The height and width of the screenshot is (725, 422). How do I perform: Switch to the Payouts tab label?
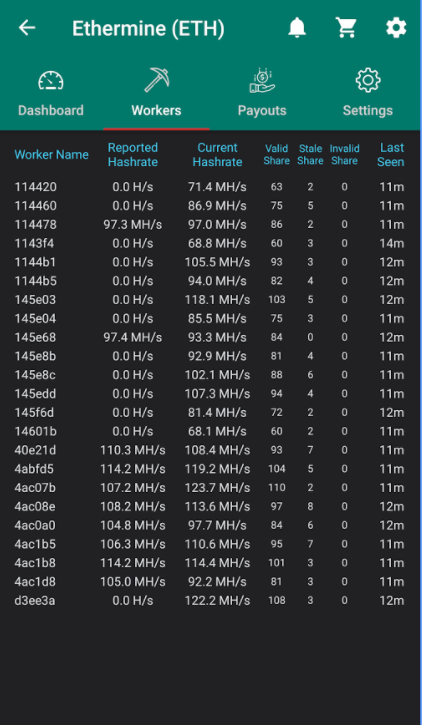[262, 111]
